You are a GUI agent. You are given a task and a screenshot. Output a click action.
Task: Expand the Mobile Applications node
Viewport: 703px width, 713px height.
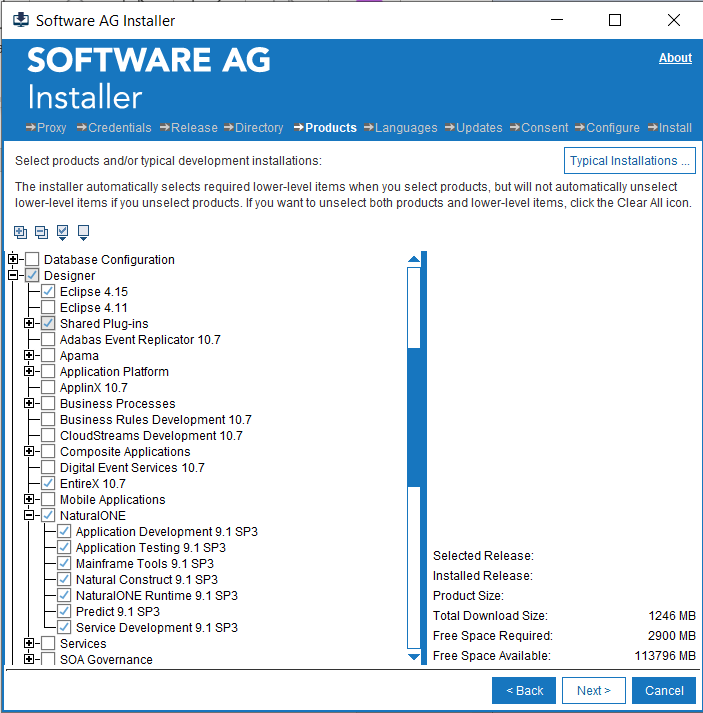29,499
